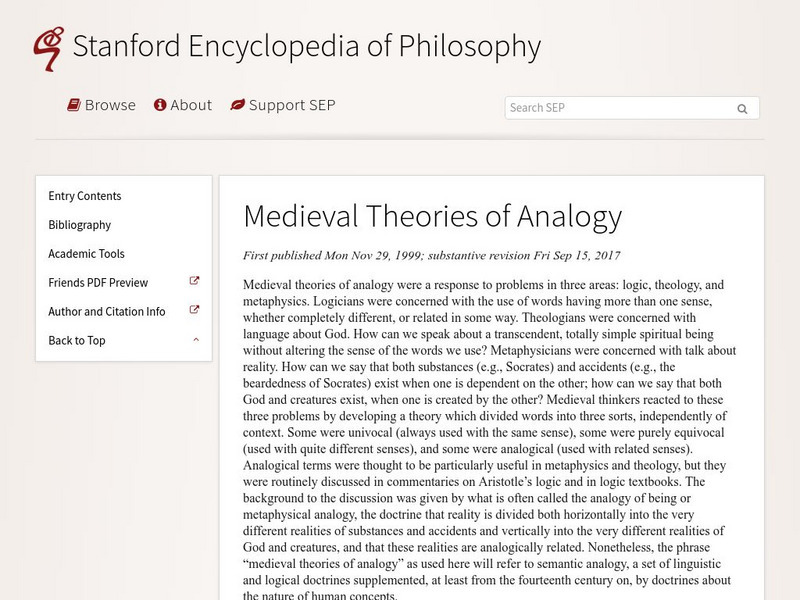Open the Browse menu label
The width and height of the screenshot is (800, 600).
click(x=110, y=105)
